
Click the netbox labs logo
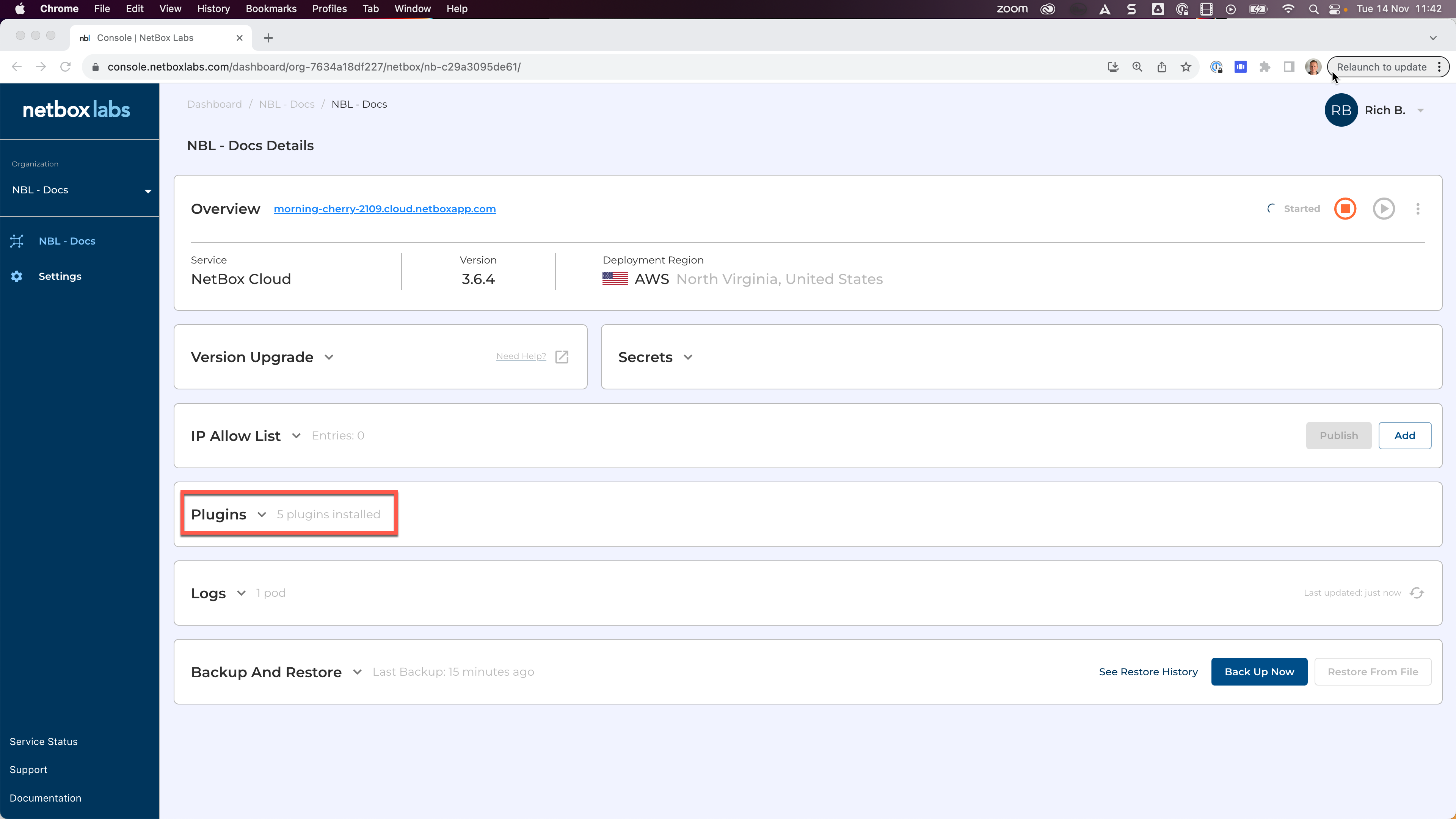pyautogui.click(x=76, y=110)
